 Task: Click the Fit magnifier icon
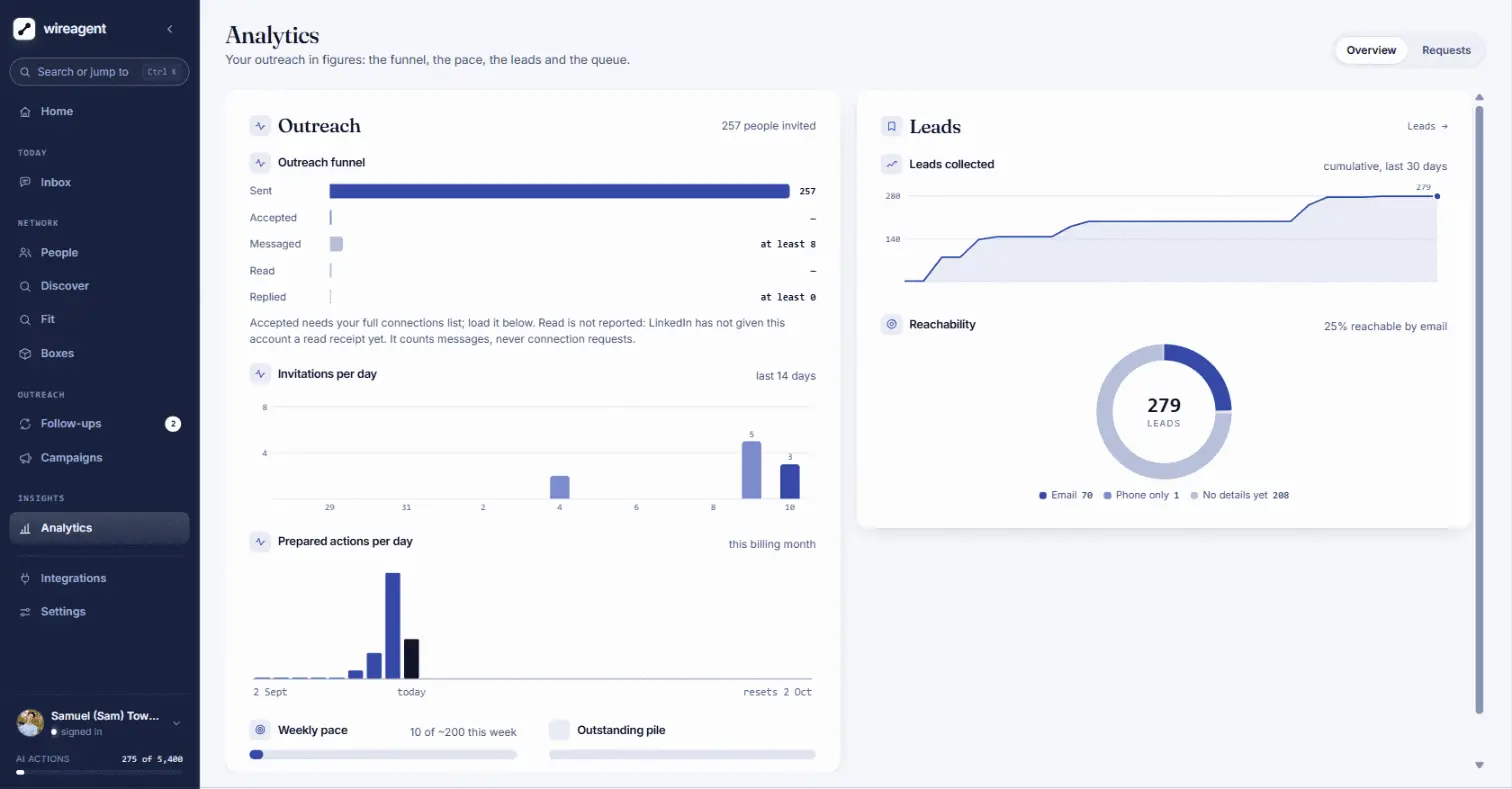(x=26, y=320)
